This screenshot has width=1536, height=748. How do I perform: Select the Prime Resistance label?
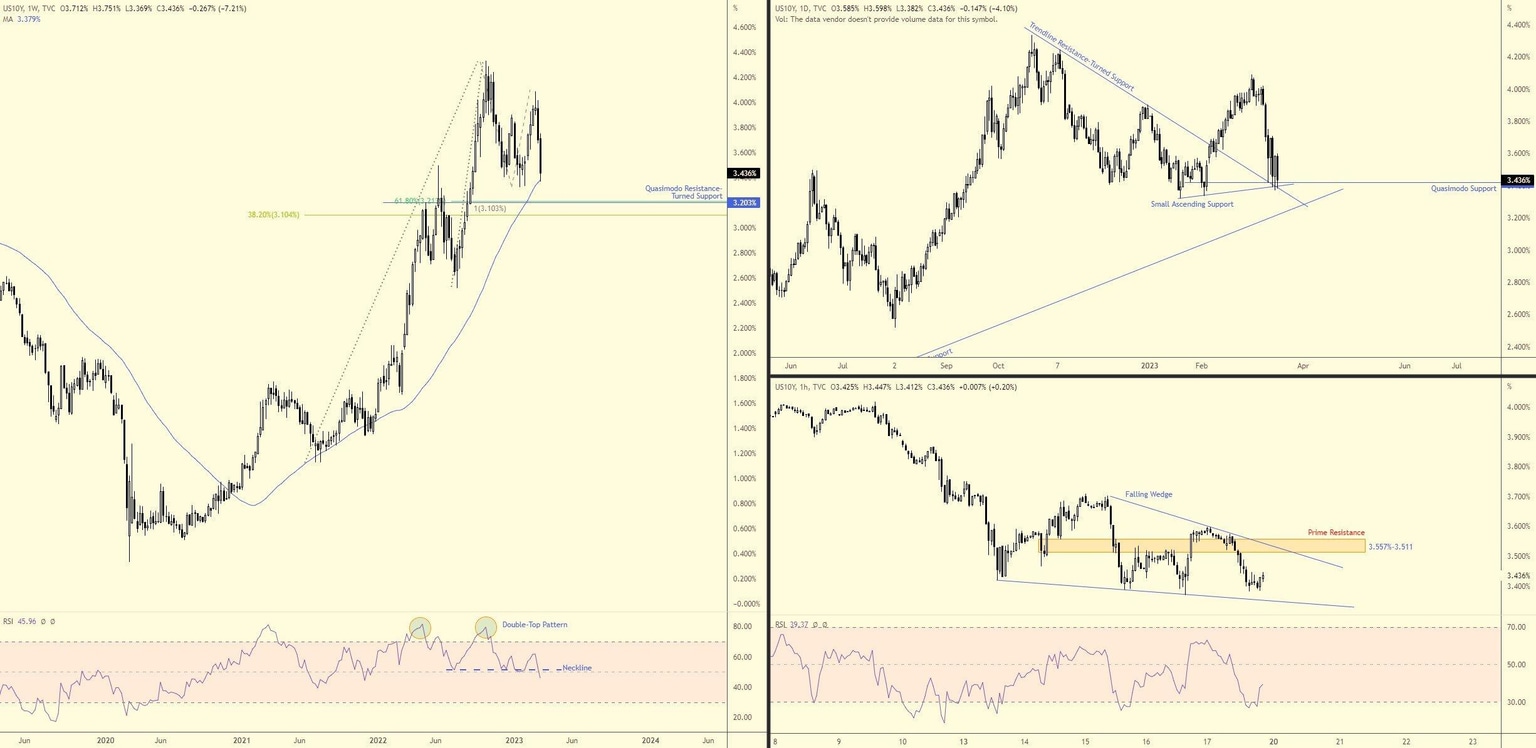coord(1336,533)
